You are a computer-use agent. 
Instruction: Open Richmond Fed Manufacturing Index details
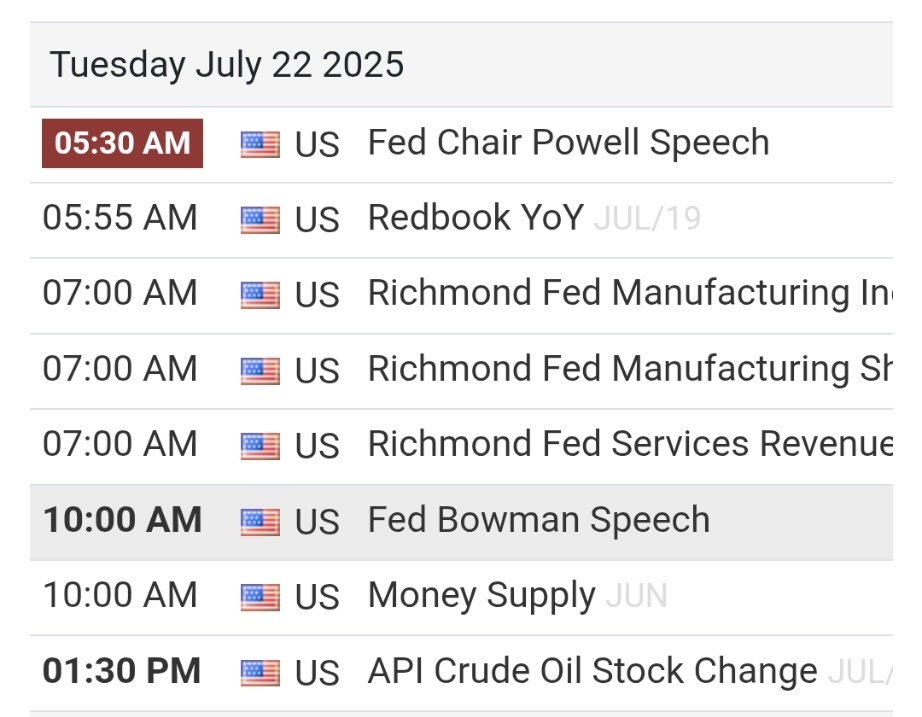coord(630,293)
